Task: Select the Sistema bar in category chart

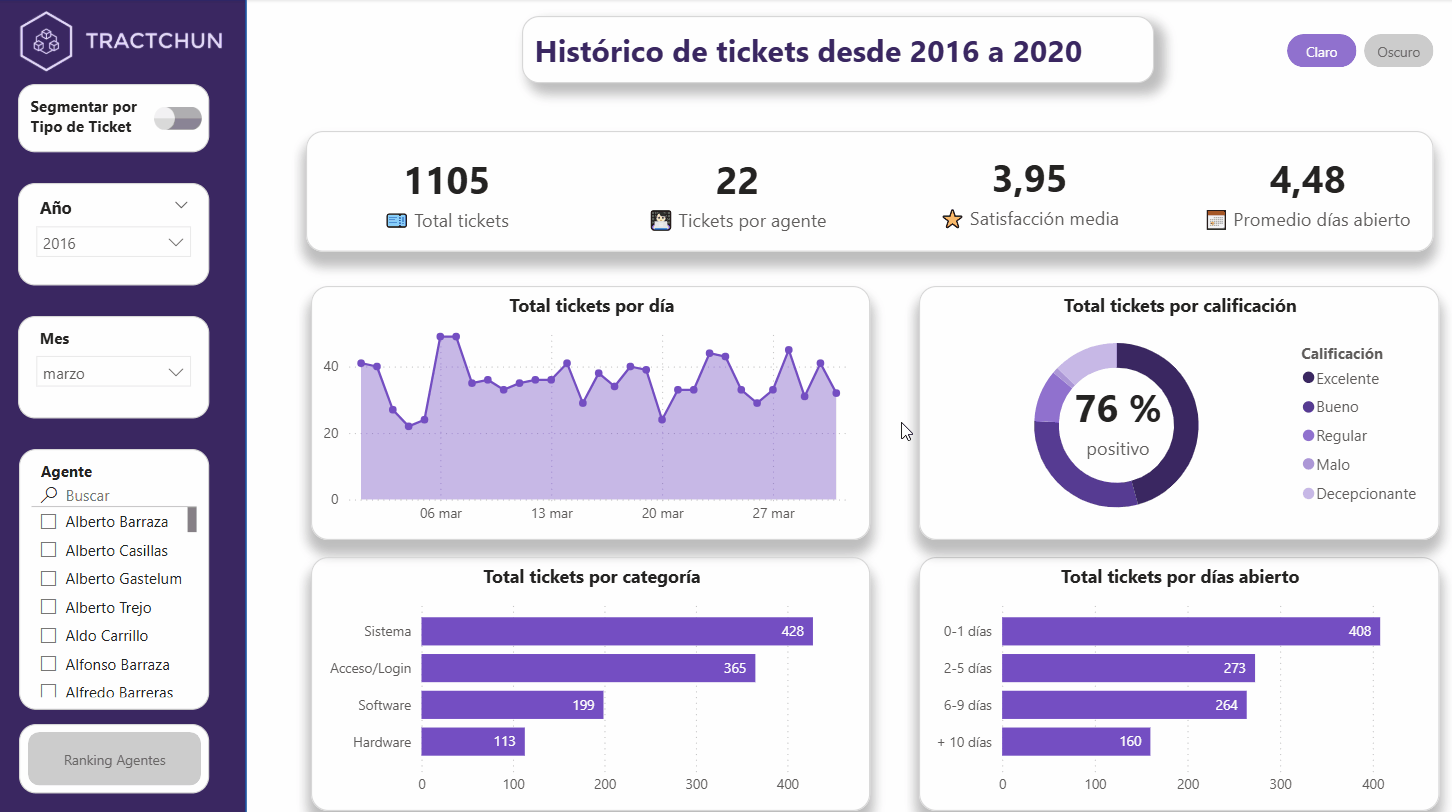Action: click(616, 631)
